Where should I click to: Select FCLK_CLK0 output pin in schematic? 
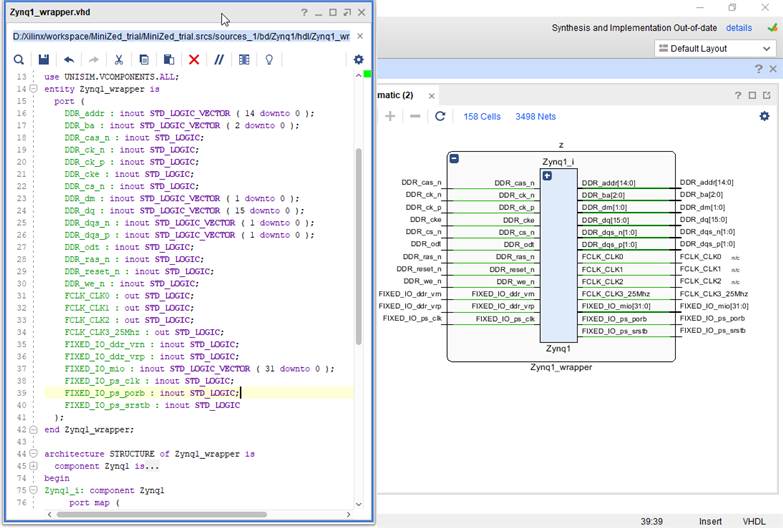(x=602, y=257)
